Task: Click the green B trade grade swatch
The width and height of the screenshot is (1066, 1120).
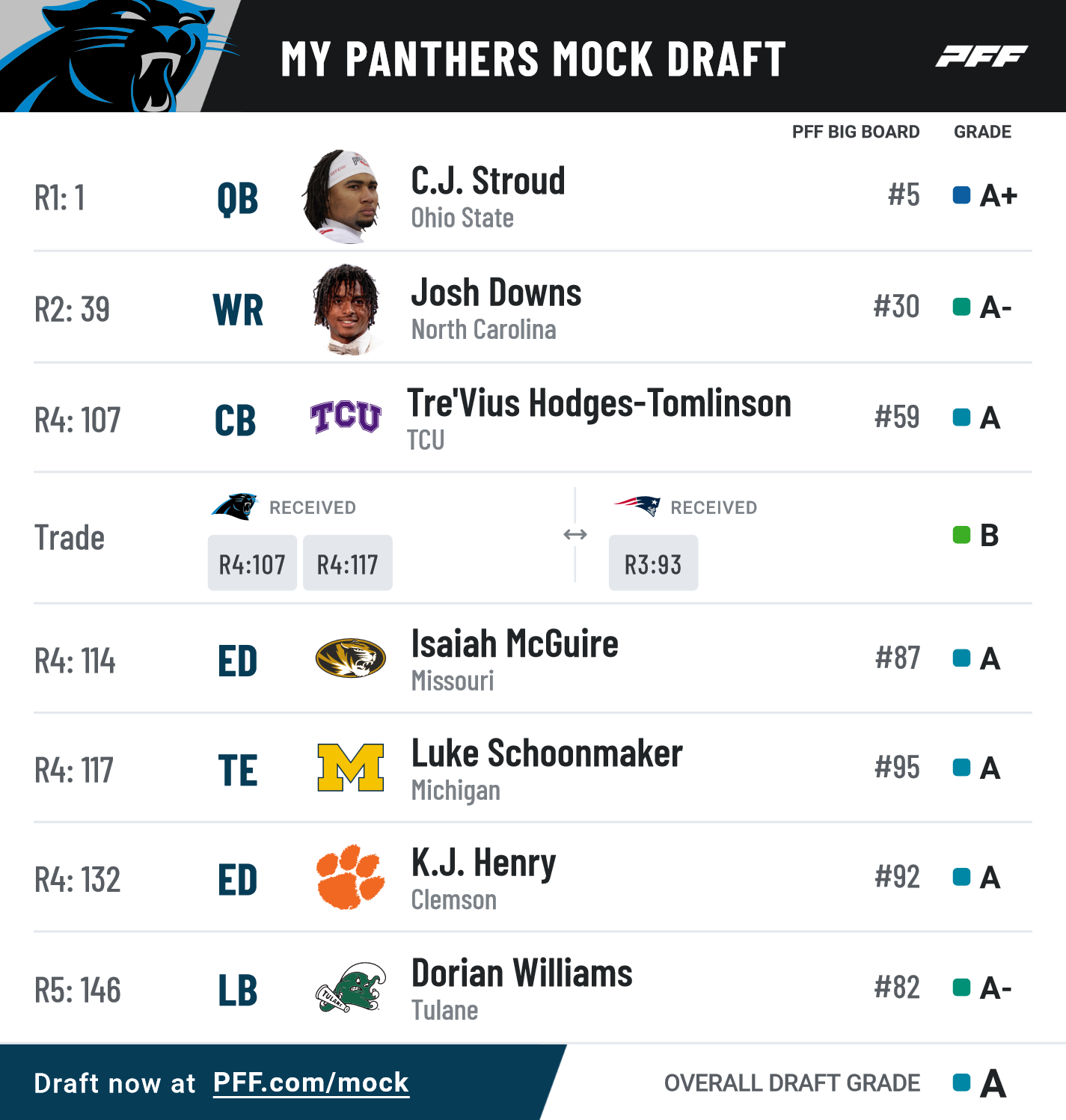Action: click(x=961, y=535)
